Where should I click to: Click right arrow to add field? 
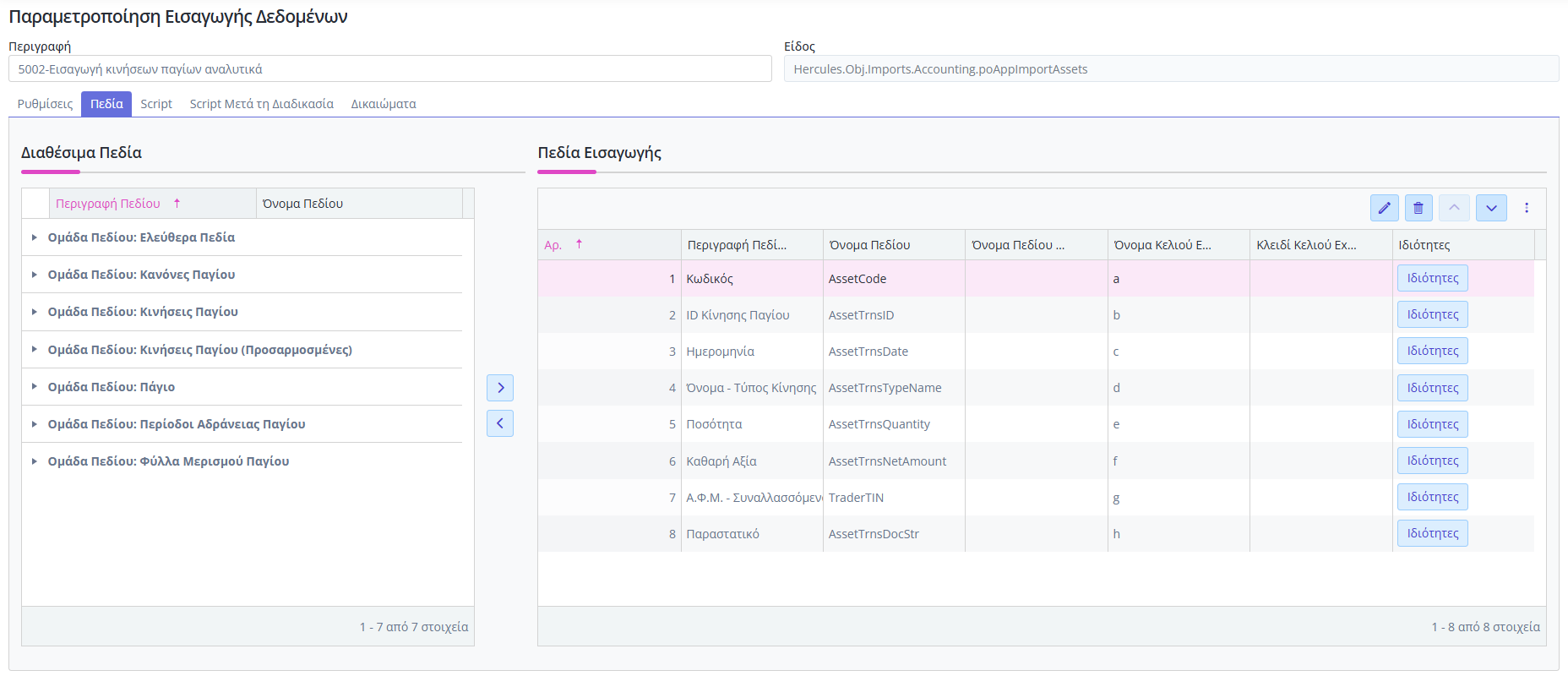(500, 388)
